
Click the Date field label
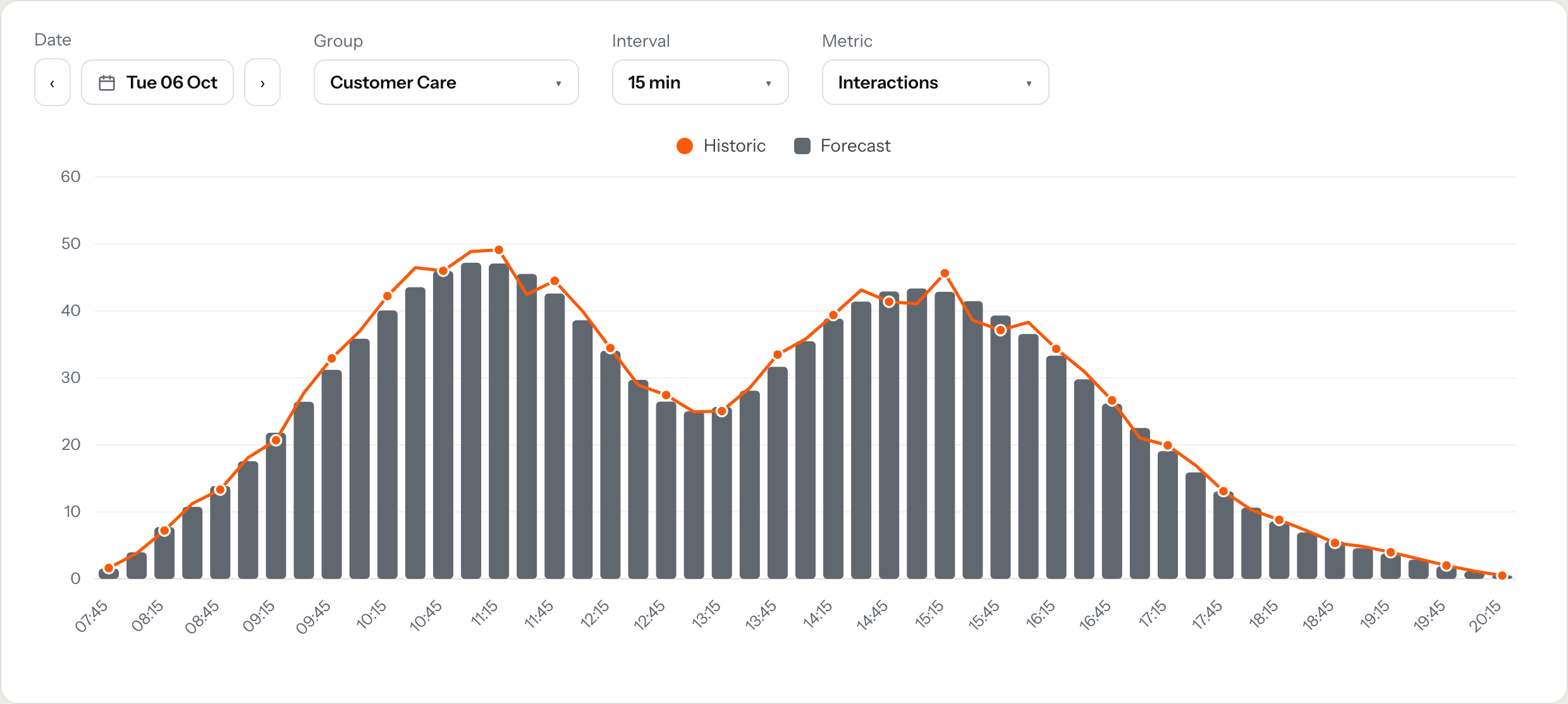coord(53,40)
